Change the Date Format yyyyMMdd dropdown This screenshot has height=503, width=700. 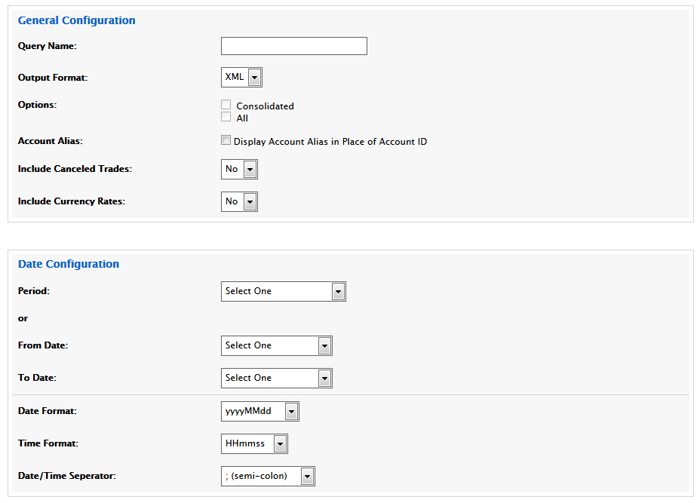point(260,411)
